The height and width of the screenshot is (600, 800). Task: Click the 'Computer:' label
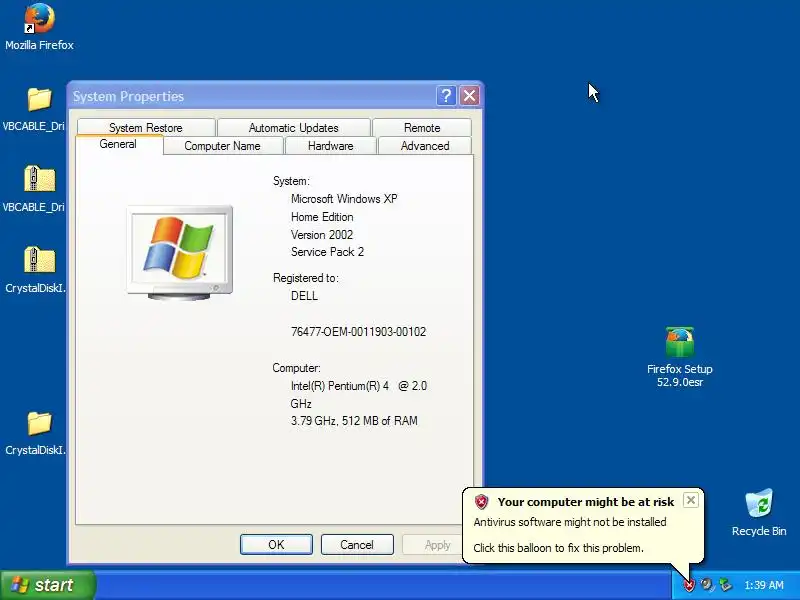click(x=296, y=368)
